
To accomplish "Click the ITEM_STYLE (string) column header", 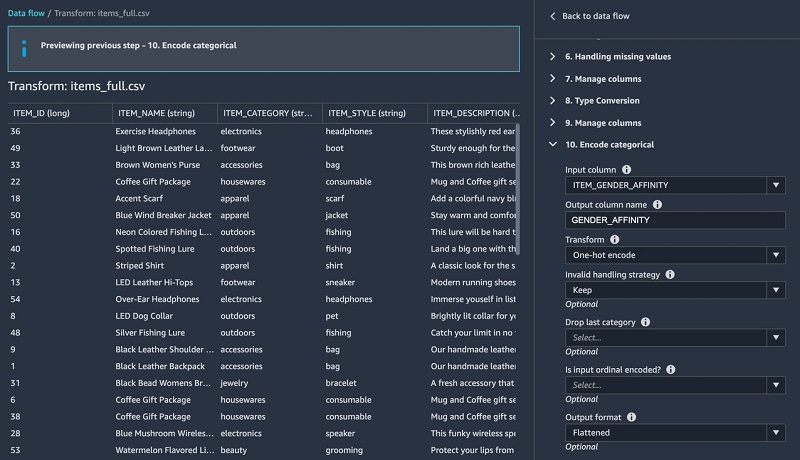I will pyautogui.click(x=375, y=113).
